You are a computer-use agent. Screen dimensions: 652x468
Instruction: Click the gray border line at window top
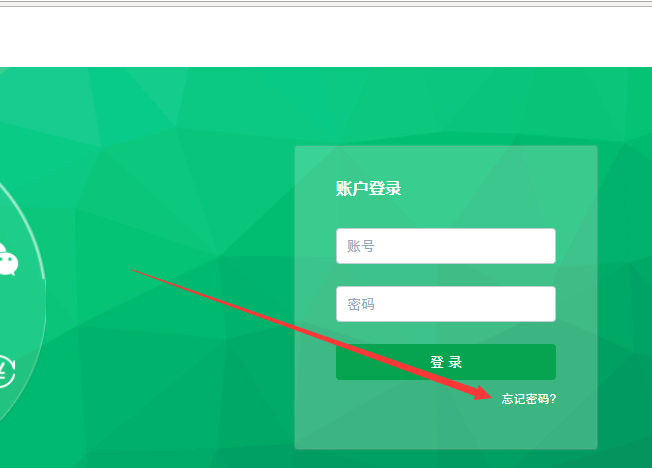(326, 4)
